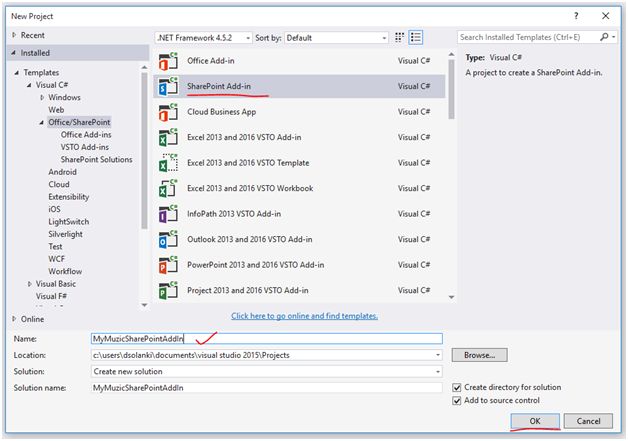Click OK to create project
Screen dimensions: 628x441
[x=535, y=421]
